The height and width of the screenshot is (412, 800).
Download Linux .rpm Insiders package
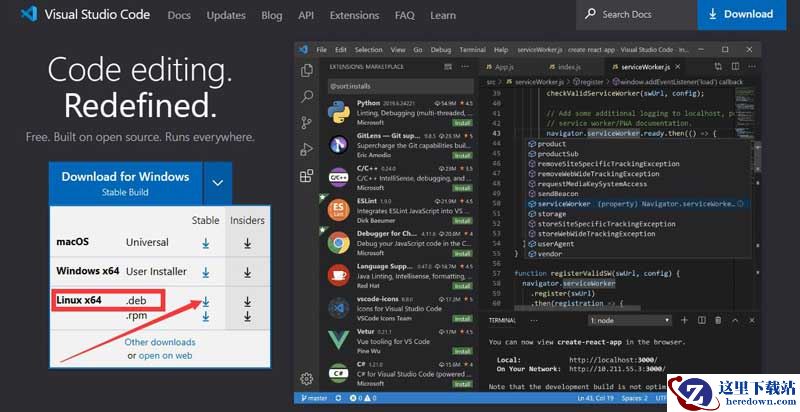pos(247,316)
